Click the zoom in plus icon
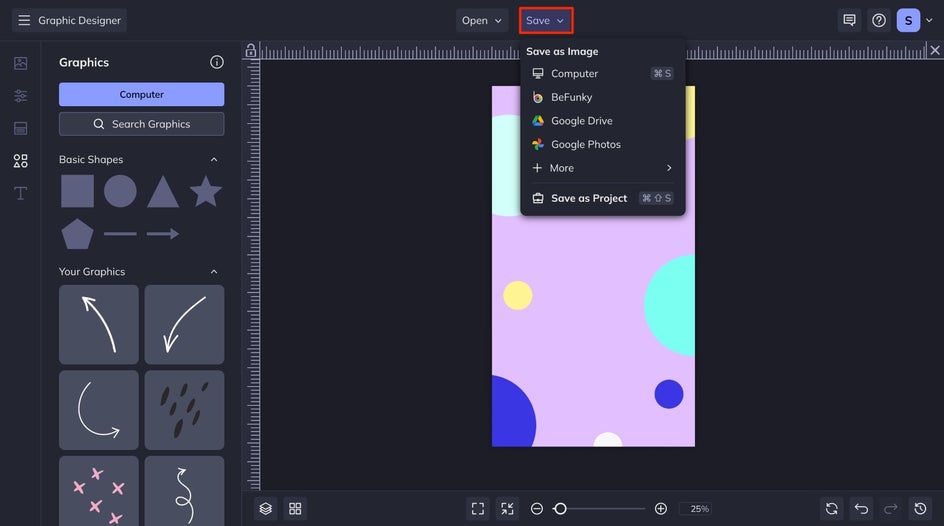The height and width of the screenshot is (526, 944). coord(661,509)
